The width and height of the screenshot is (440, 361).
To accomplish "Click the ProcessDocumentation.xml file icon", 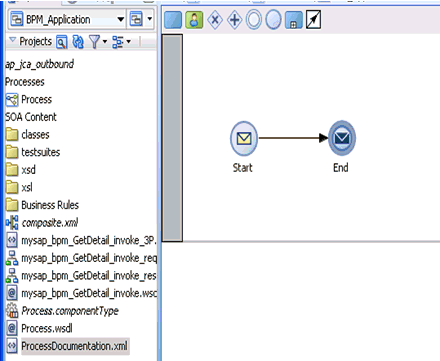I will [x=12, y=346].
